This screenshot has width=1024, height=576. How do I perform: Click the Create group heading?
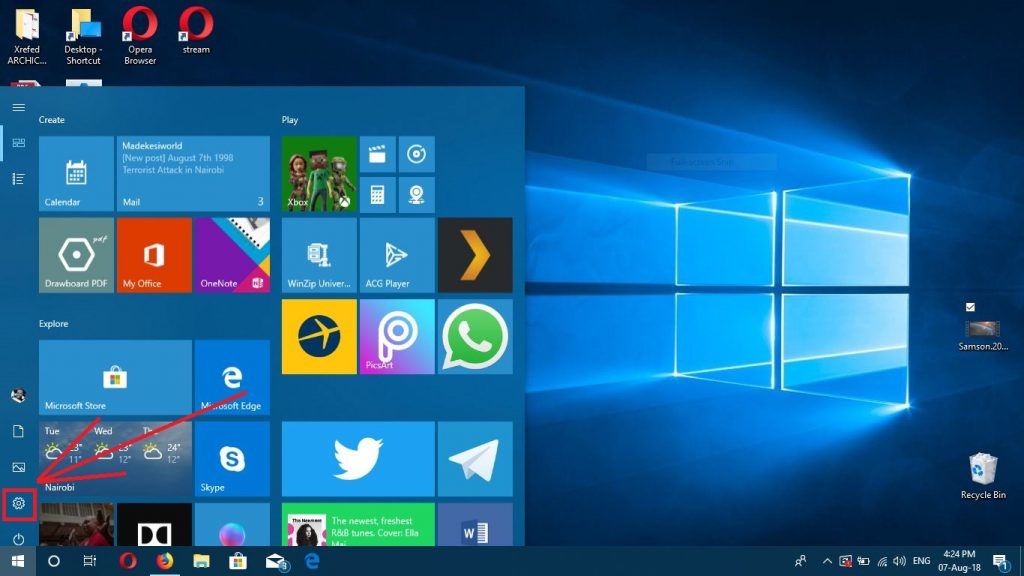52,120
